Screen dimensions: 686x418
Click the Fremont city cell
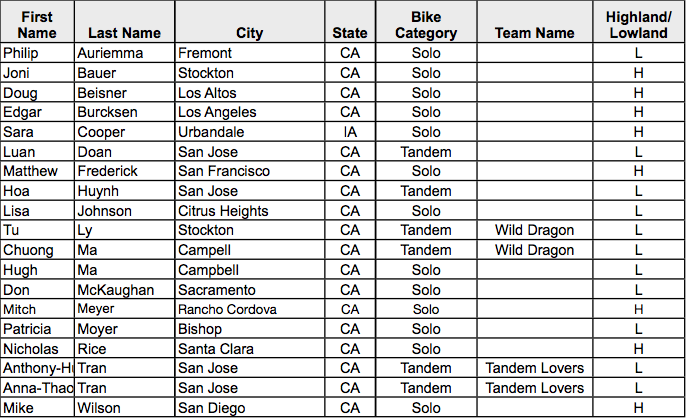249,53
